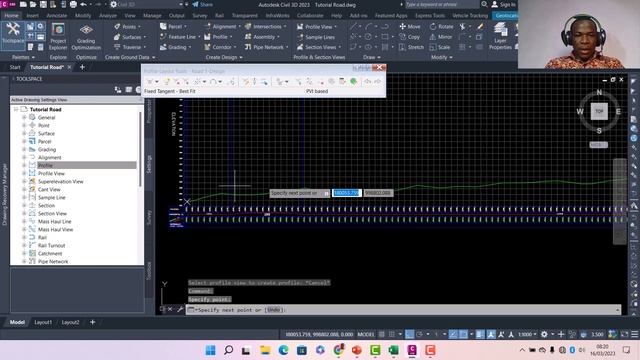Screen dimensions: 640x360
Task: Expand the Surface node in the Settings tree
Action: coord(24,133)
